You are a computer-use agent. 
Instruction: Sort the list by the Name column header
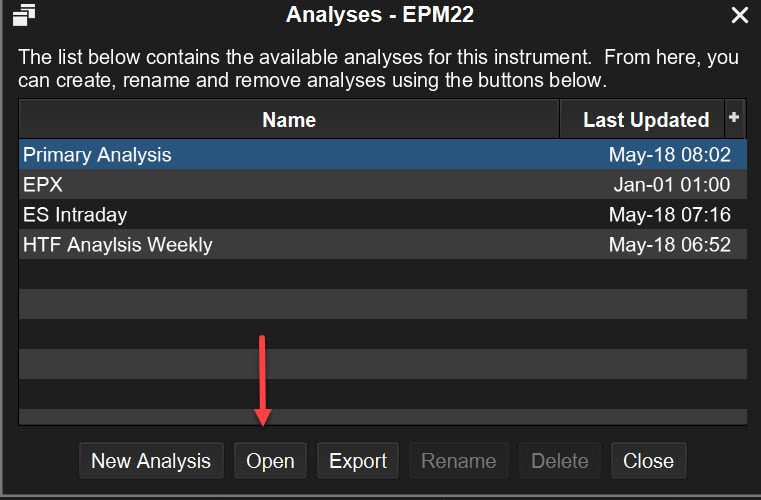coord(289,120)
